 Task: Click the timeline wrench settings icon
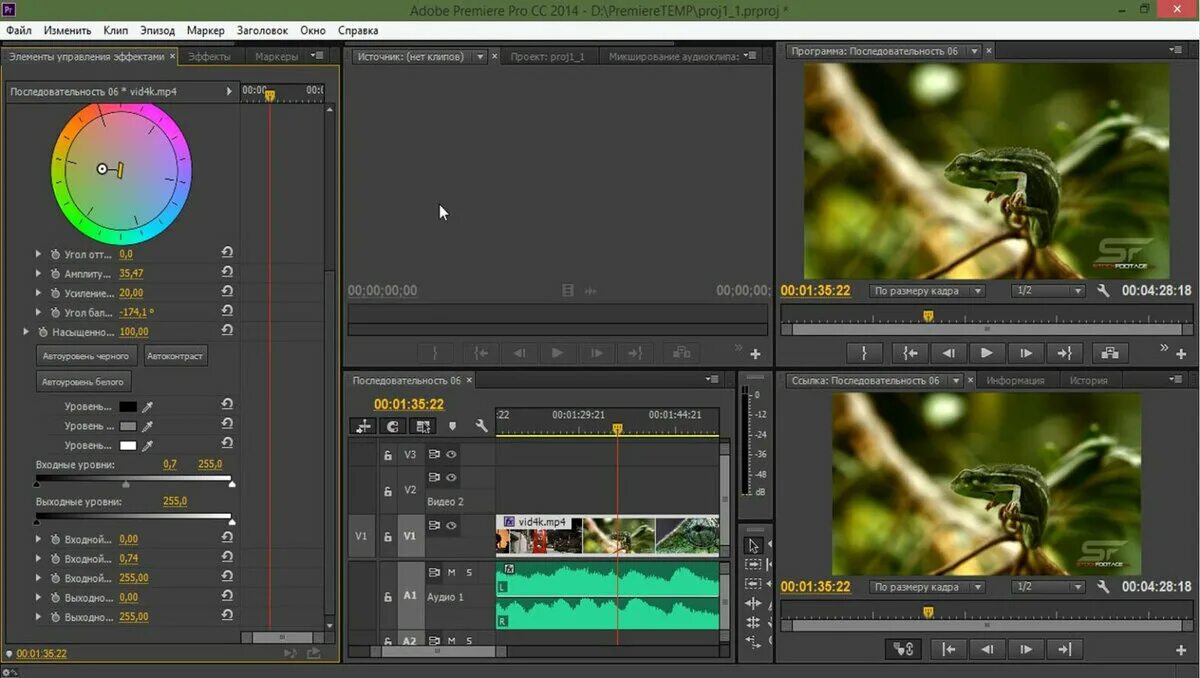[481, 426]
